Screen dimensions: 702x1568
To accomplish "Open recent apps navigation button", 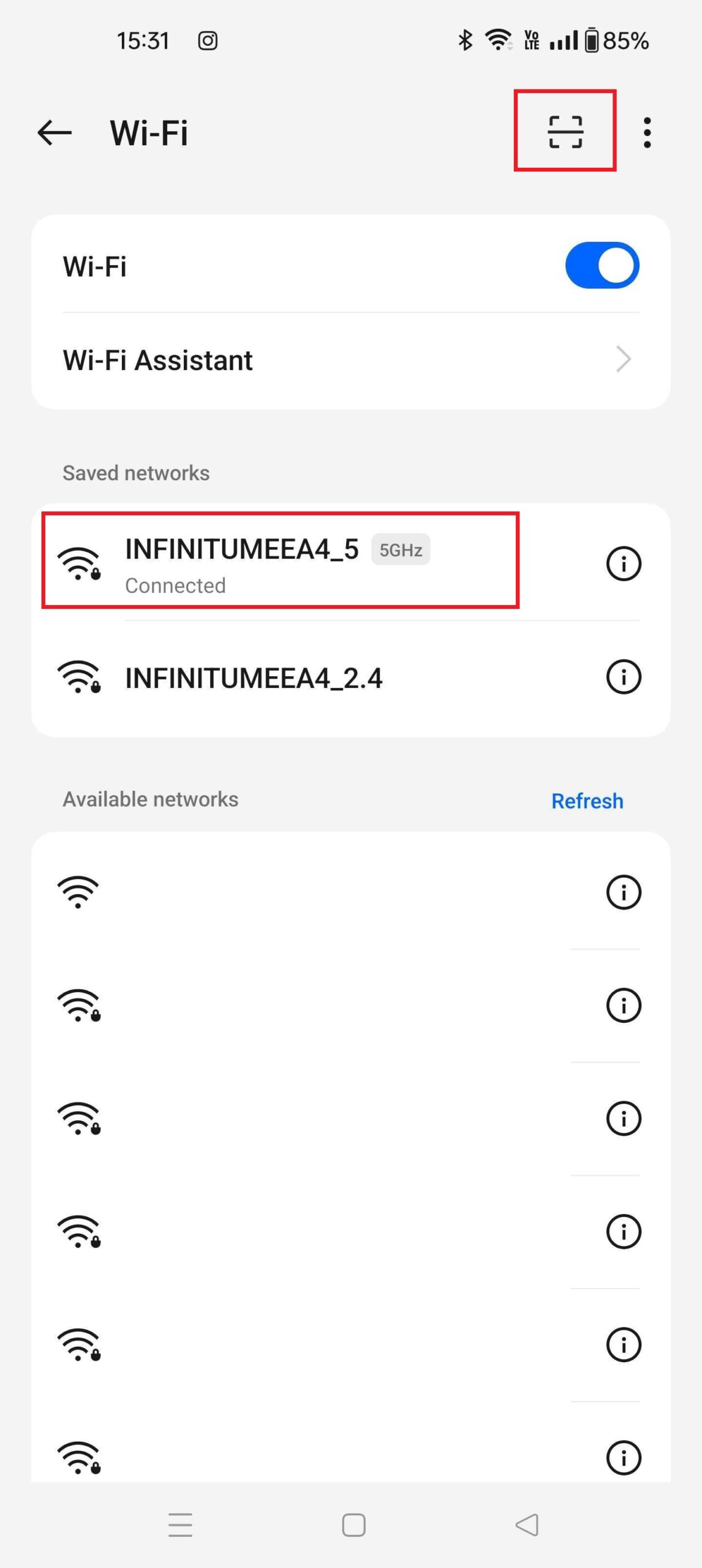I will pos(180,1525).
